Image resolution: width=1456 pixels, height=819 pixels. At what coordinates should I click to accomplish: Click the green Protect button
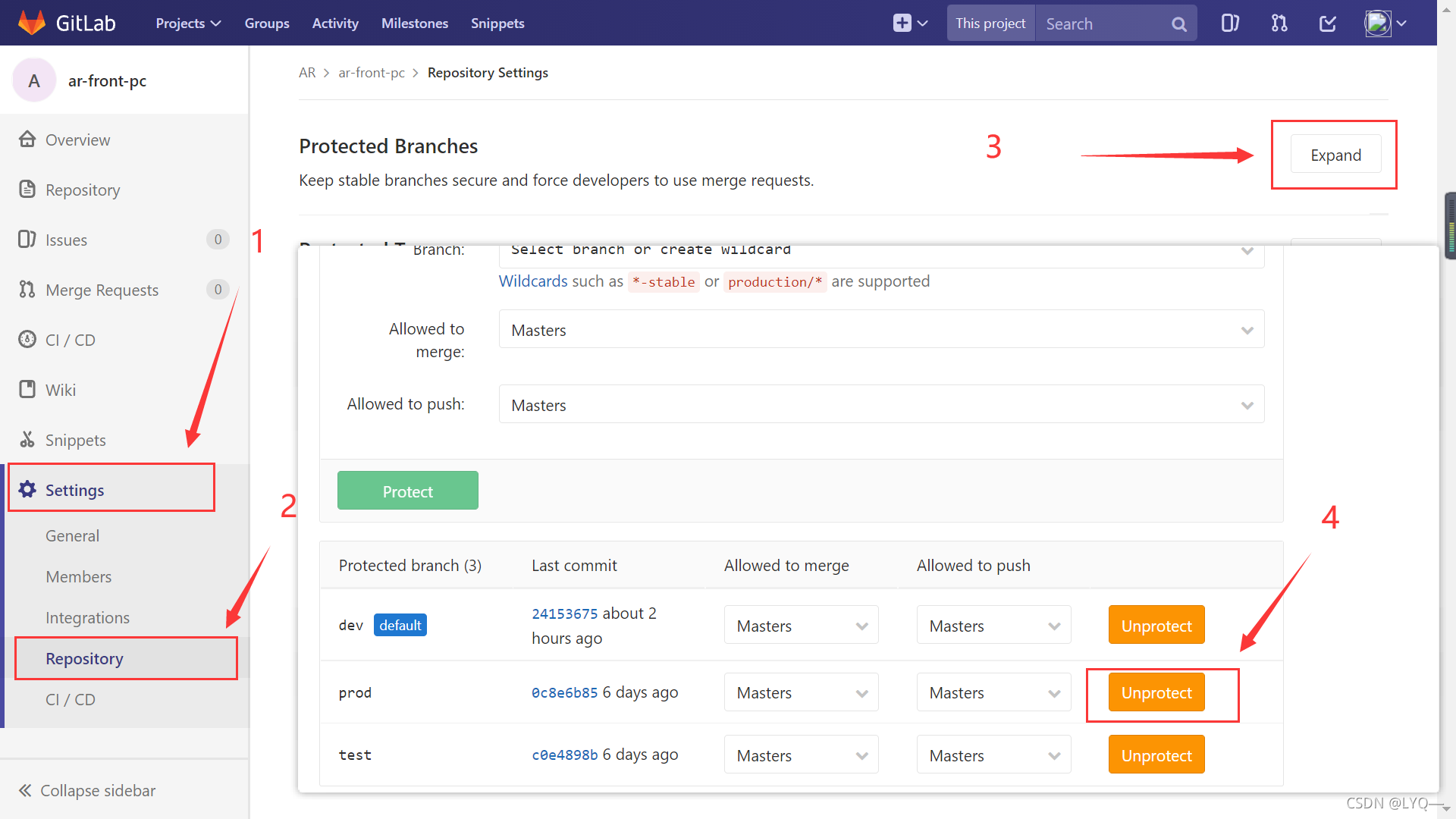click(407, 491)
